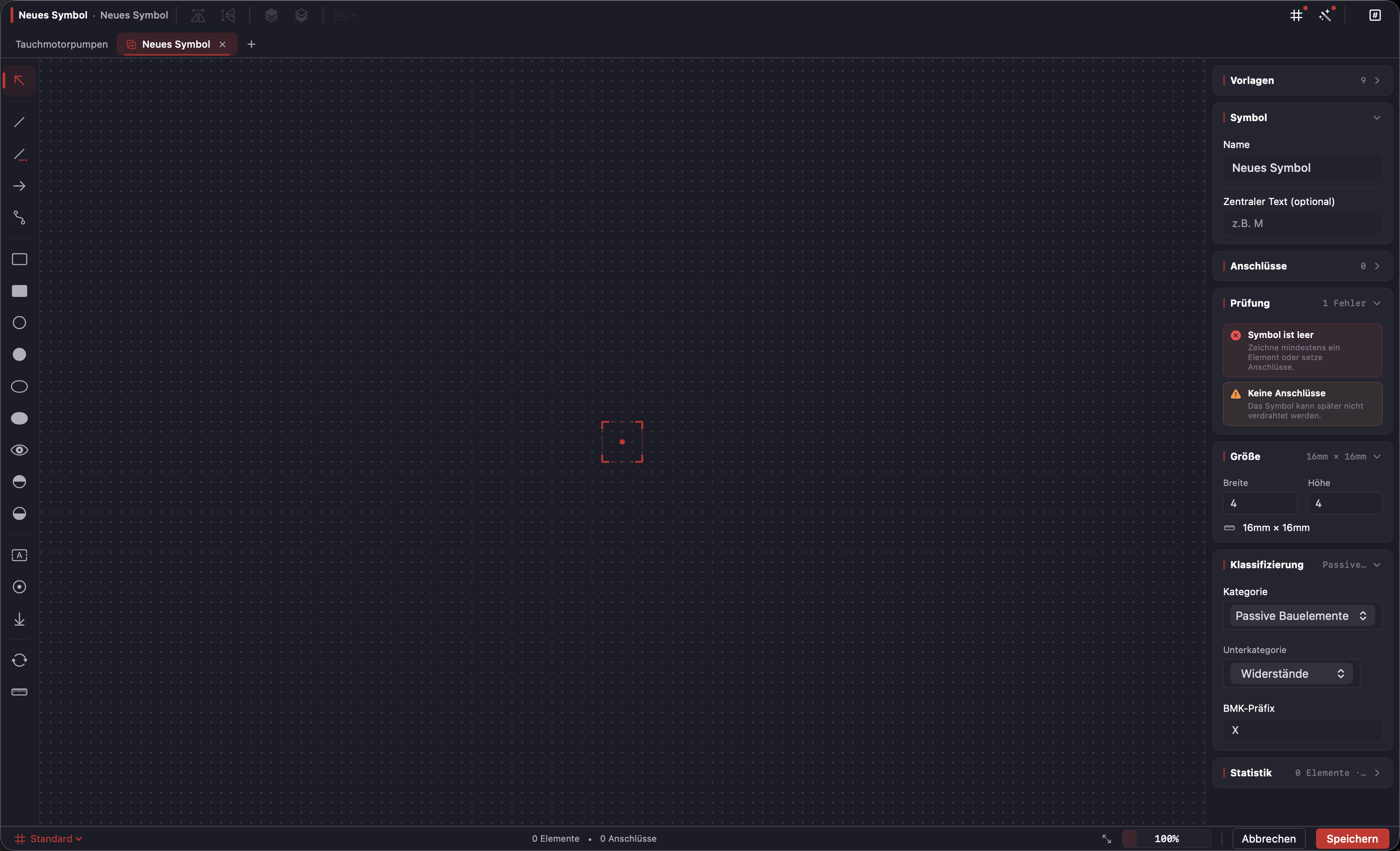
Task: Select the straight line tool
Action: pos(19,122)
